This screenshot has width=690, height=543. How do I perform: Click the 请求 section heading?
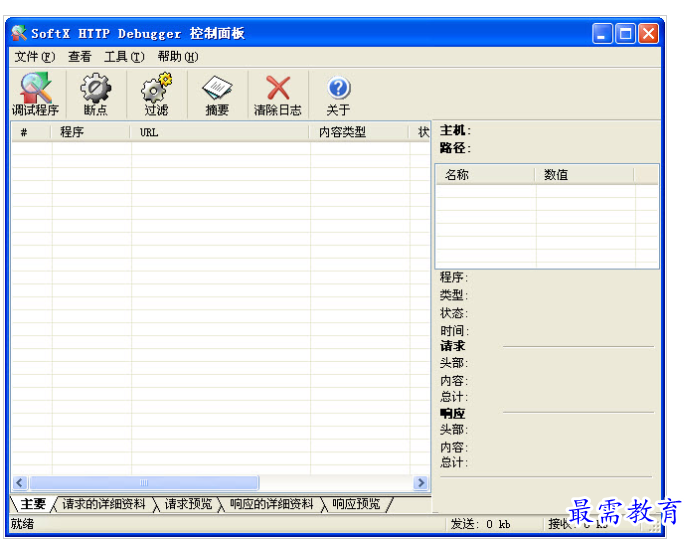[x=452, y=346]
